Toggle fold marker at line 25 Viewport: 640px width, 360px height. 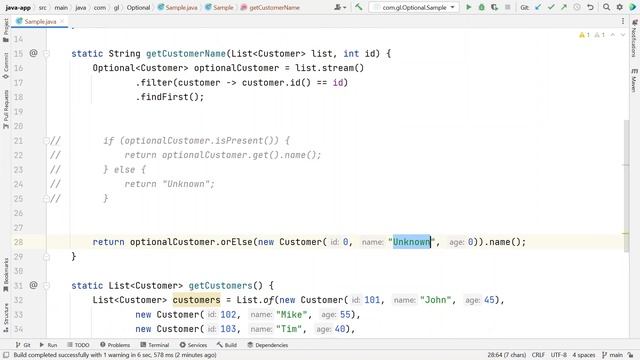click(46, 199)
